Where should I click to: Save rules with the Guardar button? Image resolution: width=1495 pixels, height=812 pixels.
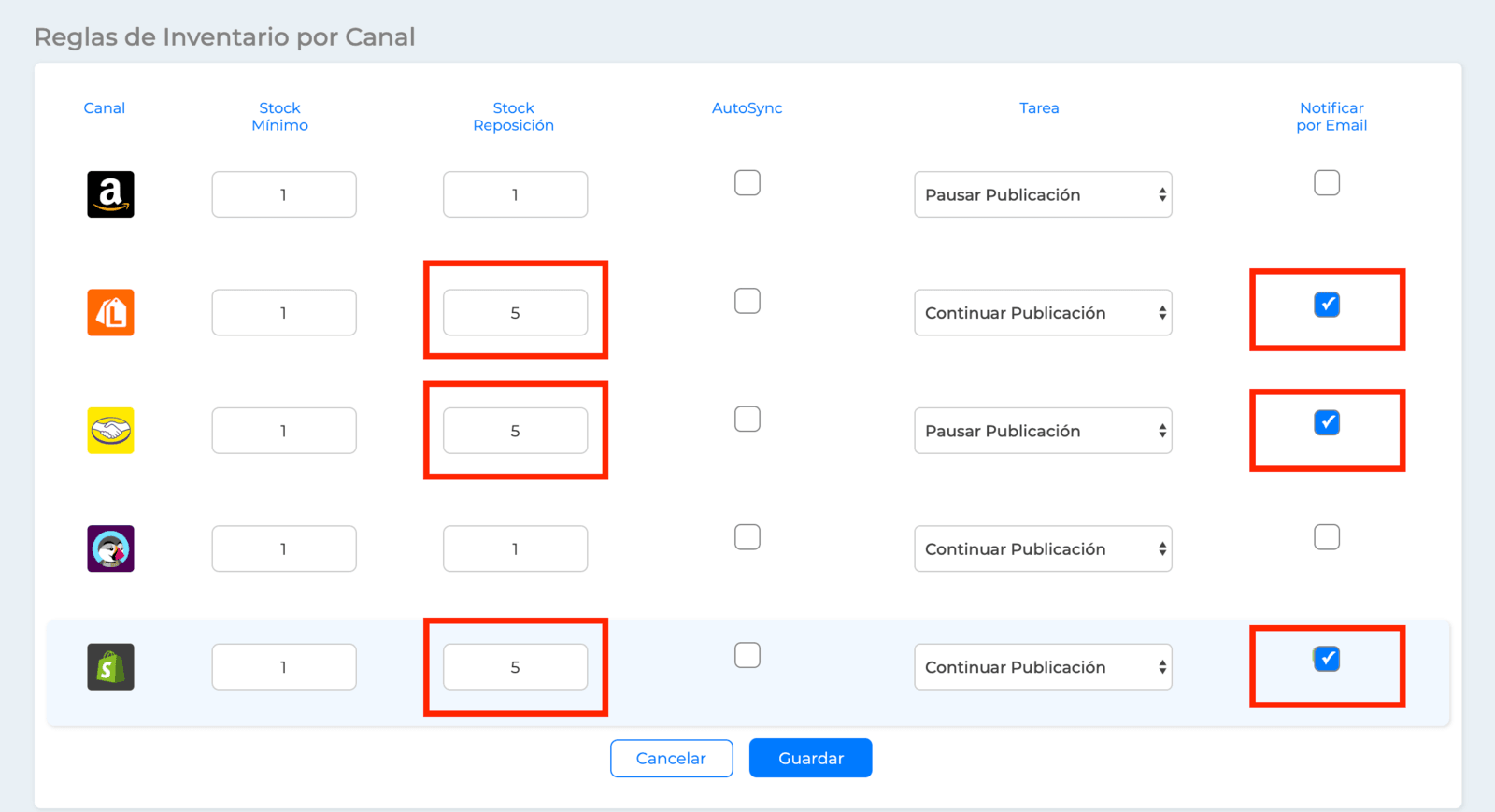811,758
